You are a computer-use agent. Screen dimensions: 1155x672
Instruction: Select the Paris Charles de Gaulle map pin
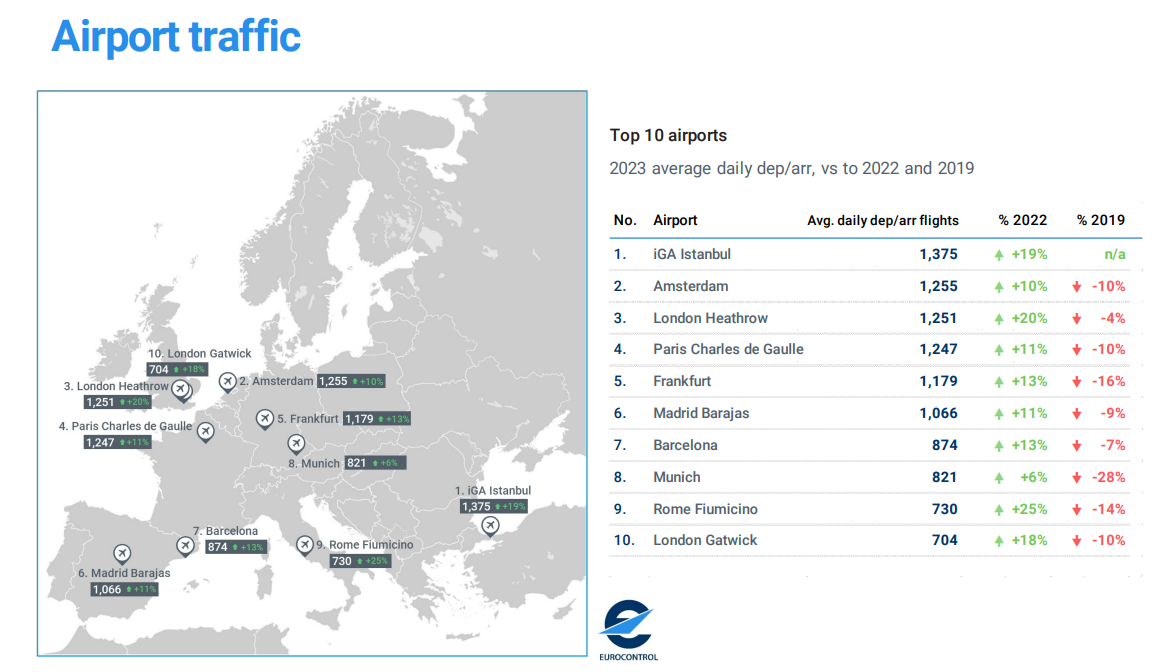[206, 431]
